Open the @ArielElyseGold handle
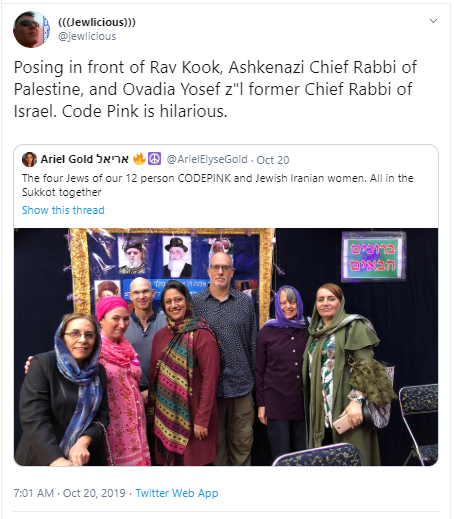The height and width of the screenshot is (519, 454). (x=207, y=159)
